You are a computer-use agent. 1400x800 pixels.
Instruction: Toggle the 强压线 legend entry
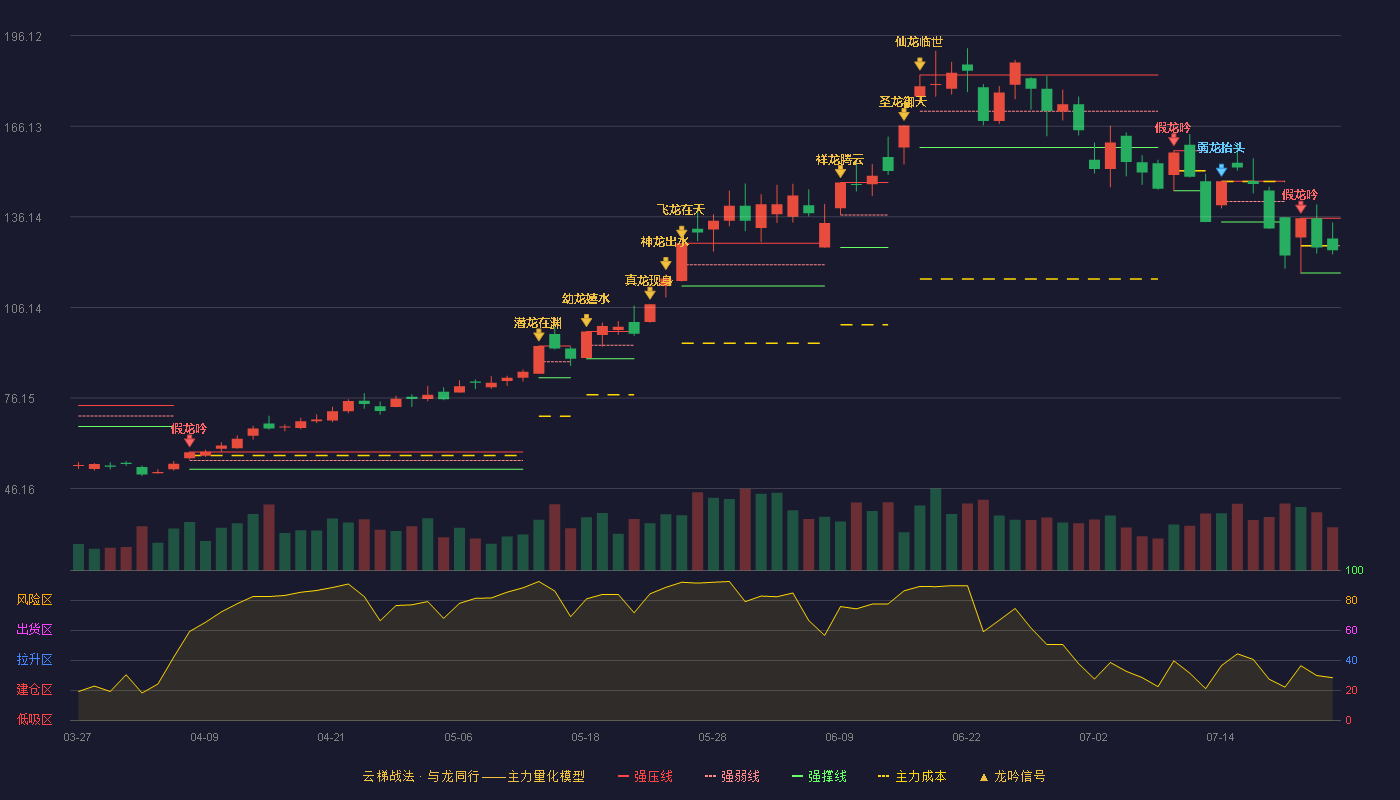(x=645, y=776)
